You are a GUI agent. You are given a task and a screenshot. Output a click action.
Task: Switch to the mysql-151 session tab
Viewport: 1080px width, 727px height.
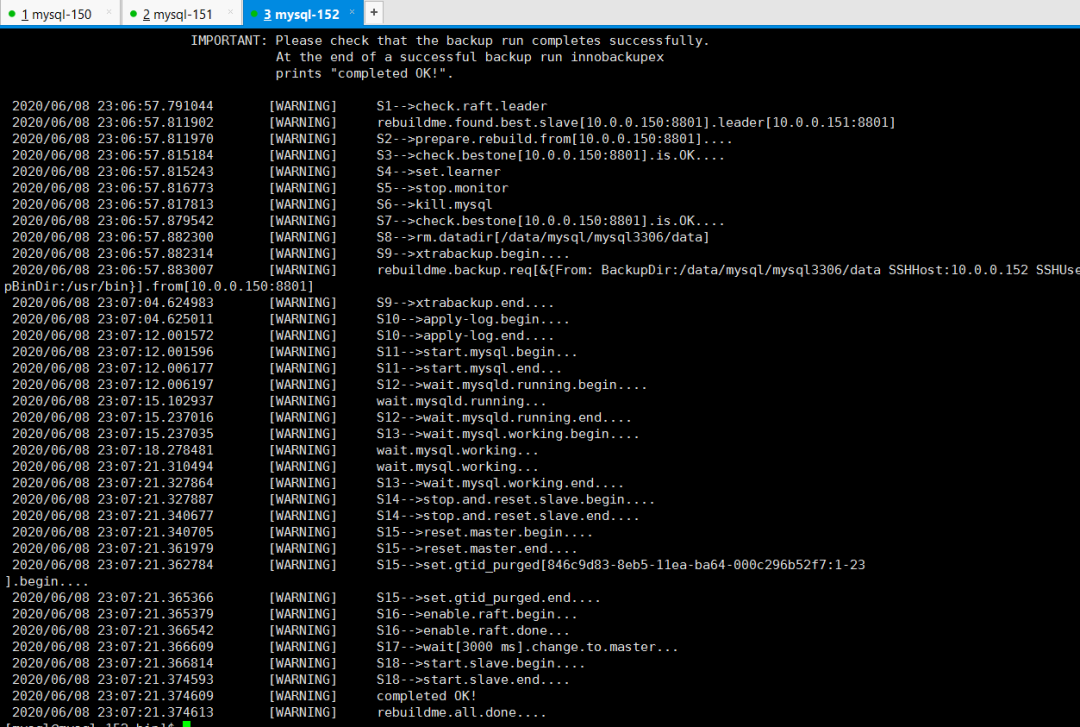tap(178, 14)
